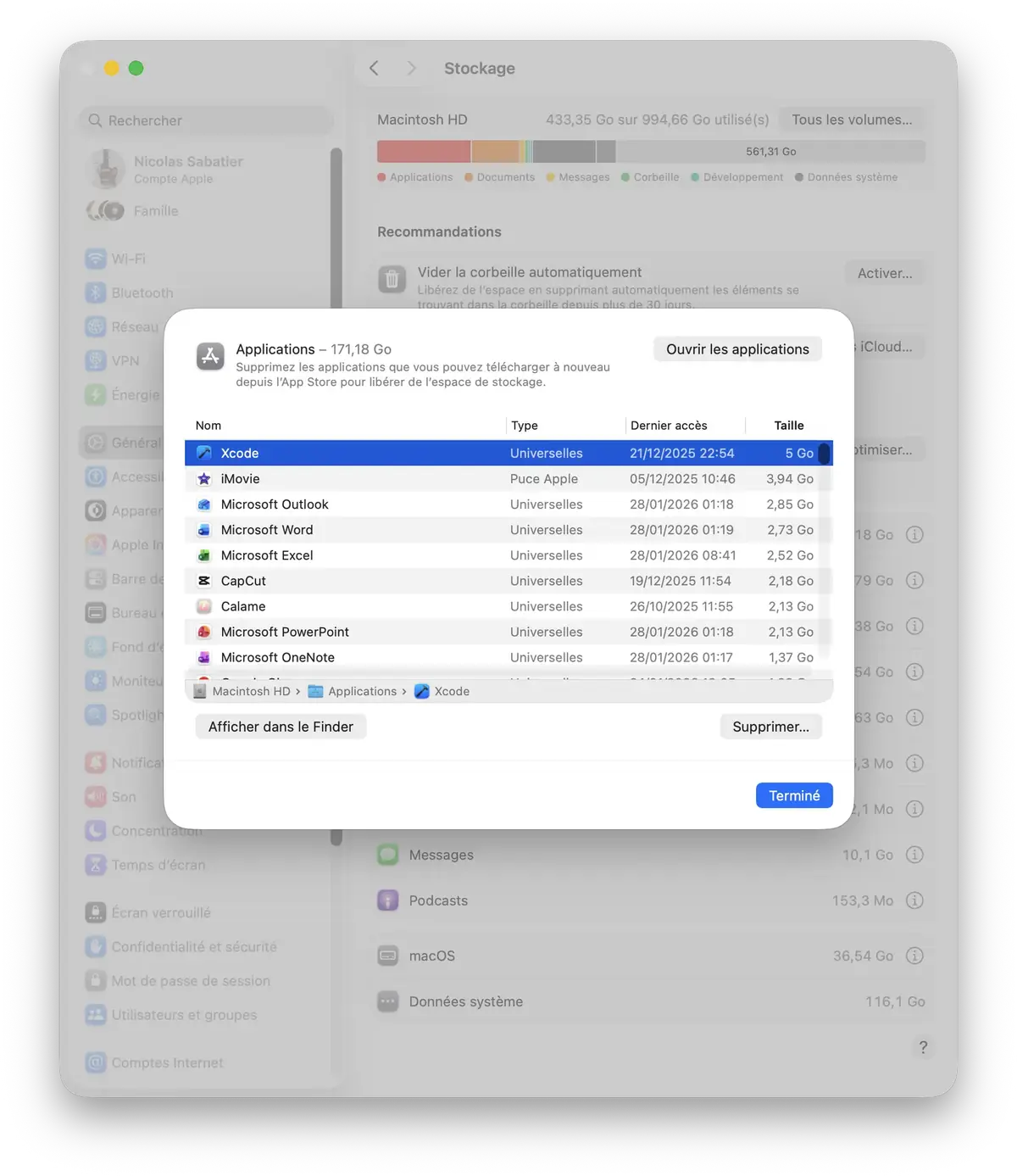
Task: Click Supprimer to delete Xcode
Action: coord(770,727)
